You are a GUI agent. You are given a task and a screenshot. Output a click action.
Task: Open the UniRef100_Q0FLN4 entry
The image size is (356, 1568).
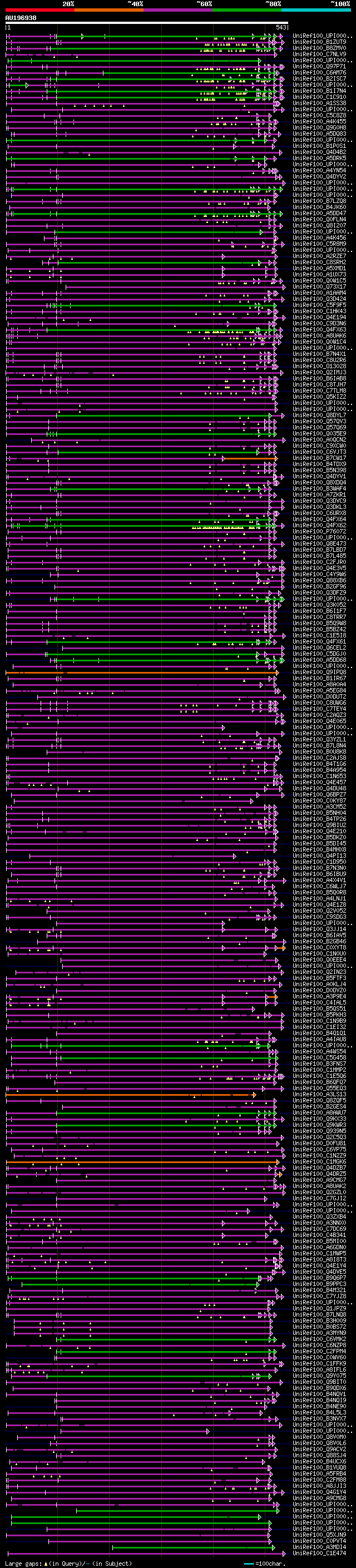point(319,219)
